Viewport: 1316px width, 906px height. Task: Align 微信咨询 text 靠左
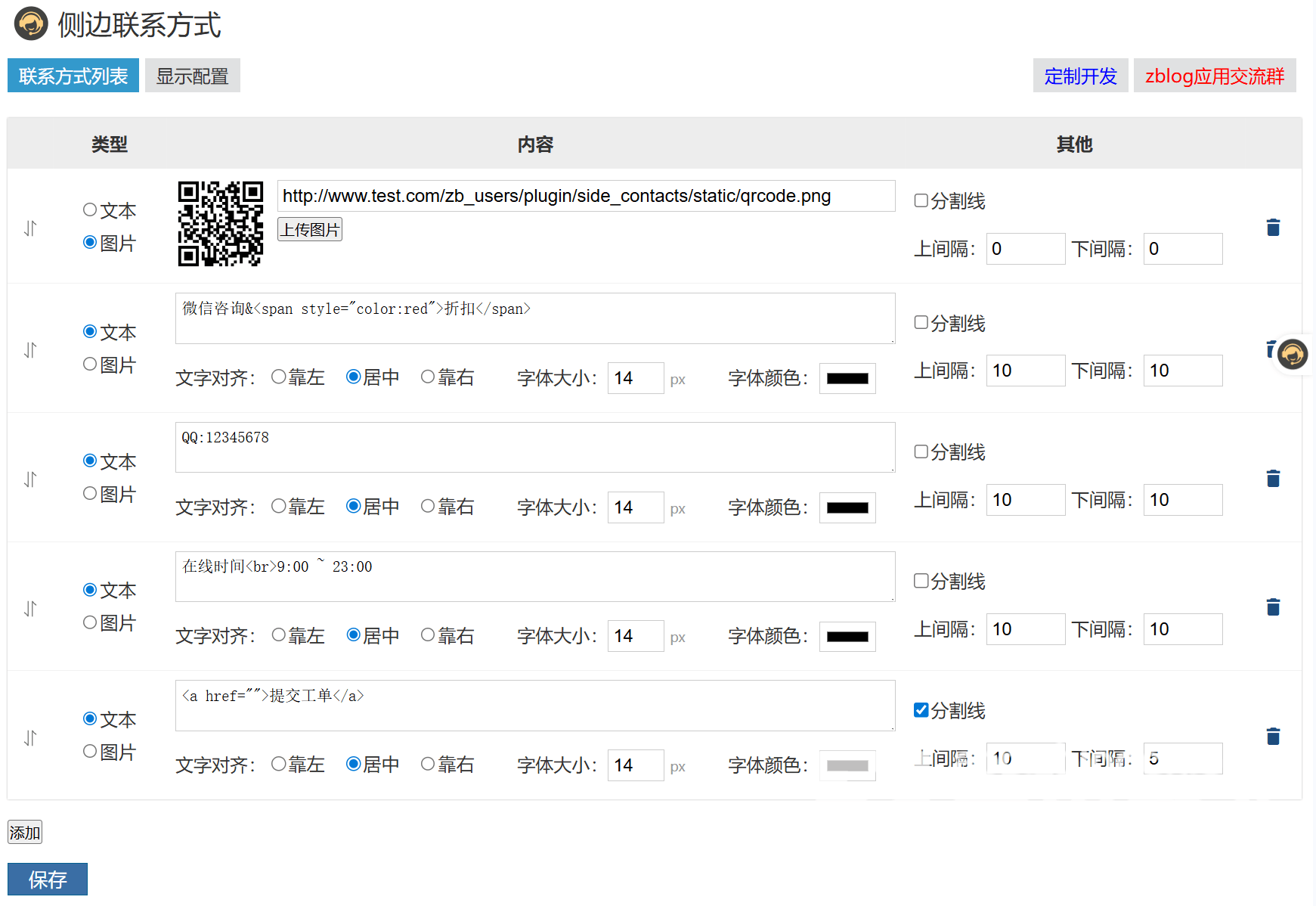pyautogui.click(x=278, y=377)
